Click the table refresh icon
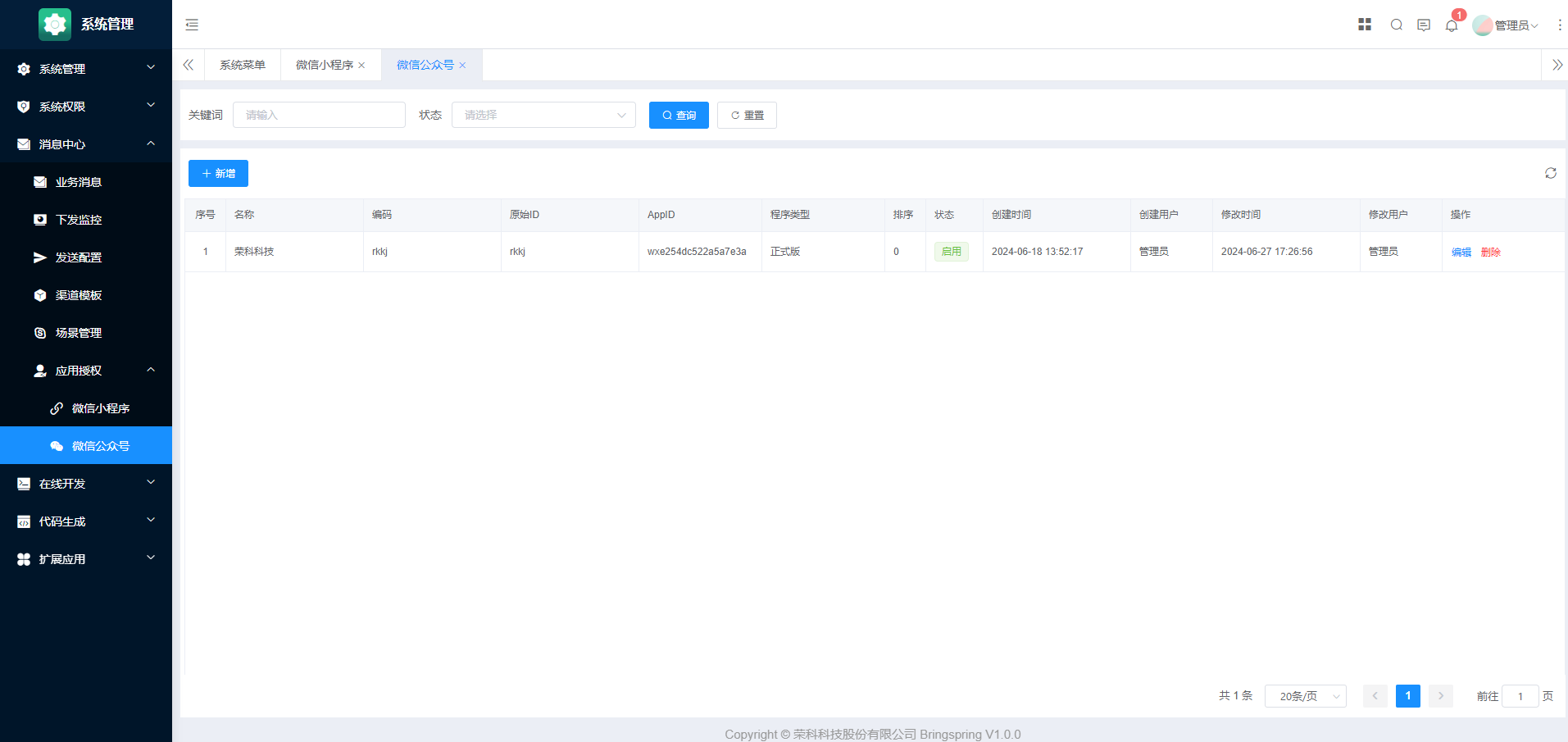The image size is (1568, 742). click(x=1551, y=173)
